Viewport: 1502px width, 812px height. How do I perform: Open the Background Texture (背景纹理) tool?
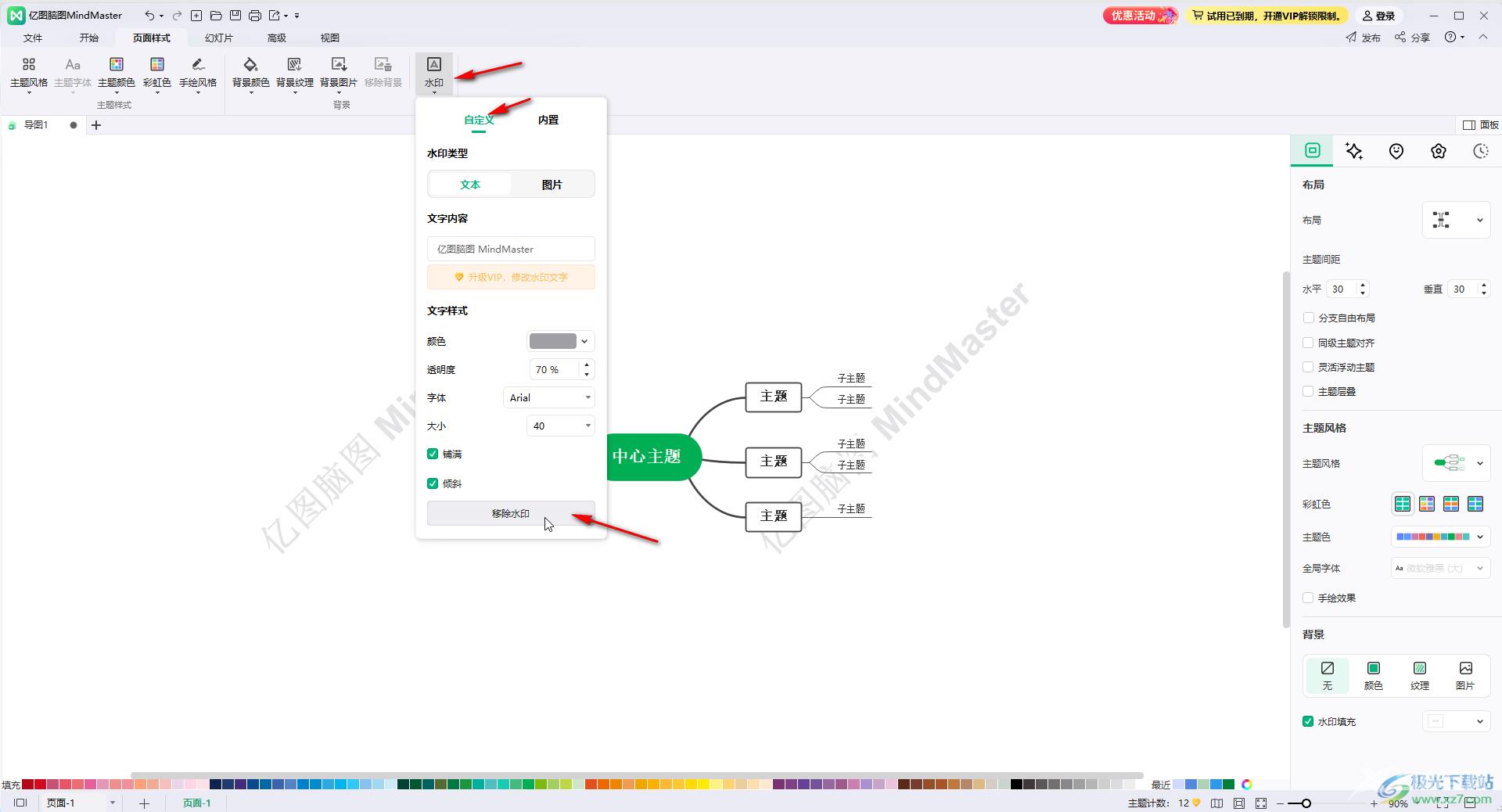pos(295,74)
